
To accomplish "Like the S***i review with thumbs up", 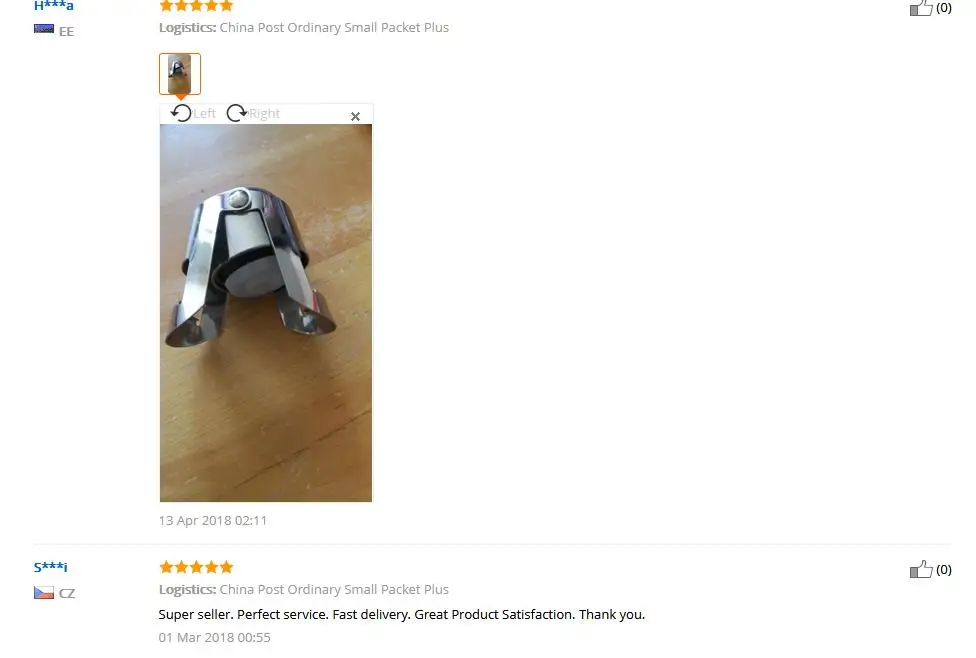I will (x=921, y=569).
